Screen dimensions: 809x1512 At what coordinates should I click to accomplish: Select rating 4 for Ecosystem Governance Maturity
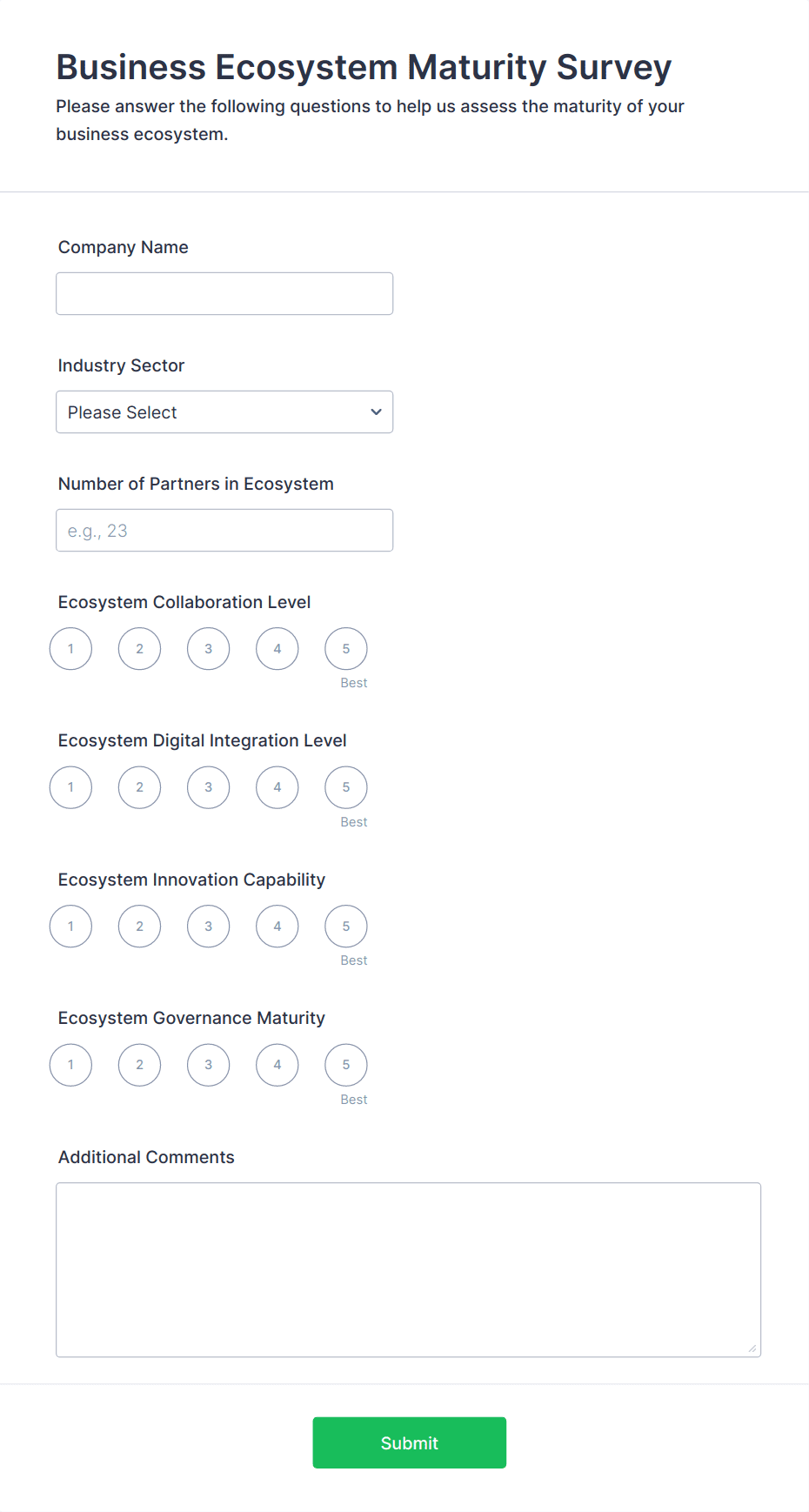(x=277, y=1064)
